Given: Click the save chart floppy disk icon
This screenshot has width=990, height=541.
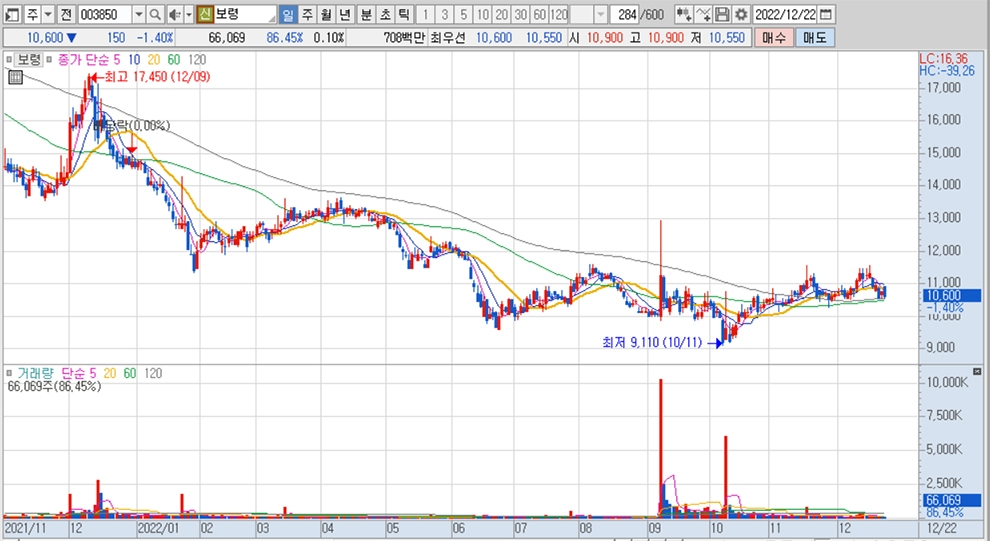Looking at the screenshot, I should (x=722, y=15).
